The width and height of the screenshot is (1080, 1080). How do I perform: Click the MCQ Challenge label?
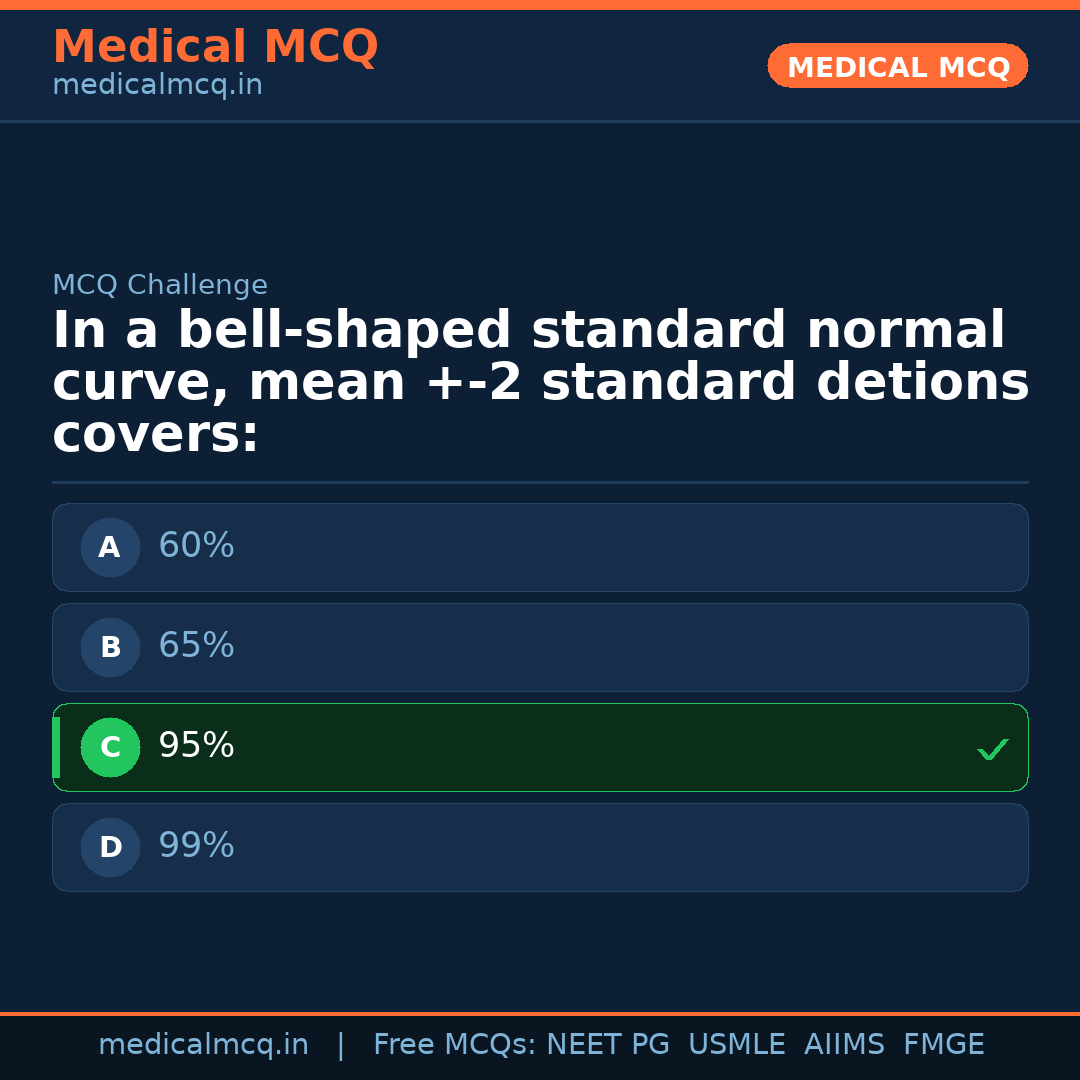coord(160,286)
